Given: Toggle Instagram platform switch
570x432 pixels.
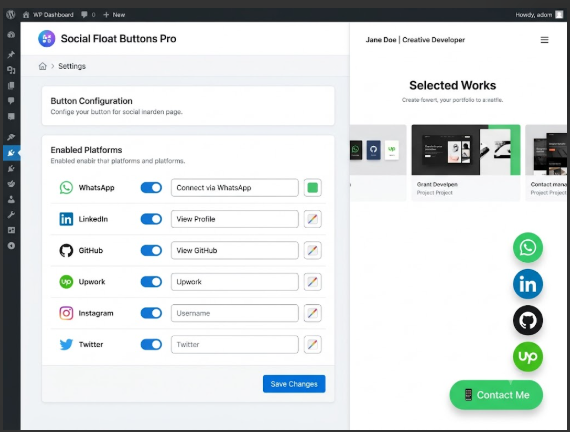Looking at the screenshot, I should [151, 313].
